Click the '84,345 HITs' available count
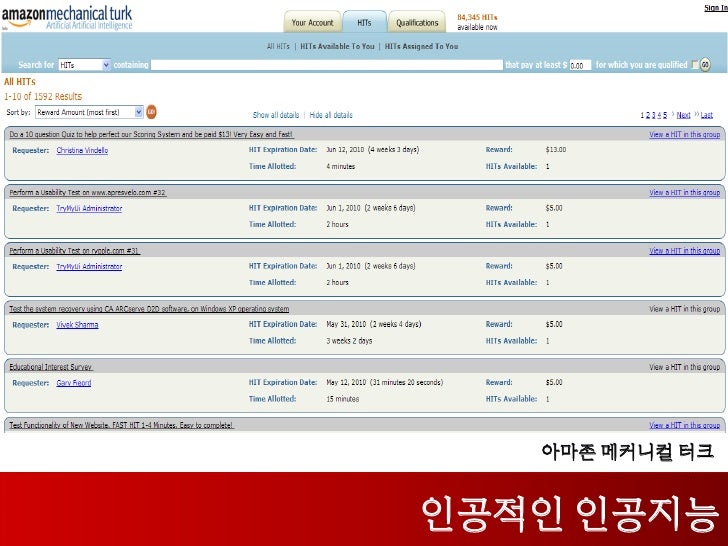Image resolution: width=728 pixels, height=546 pixels. tap(477, 17)
